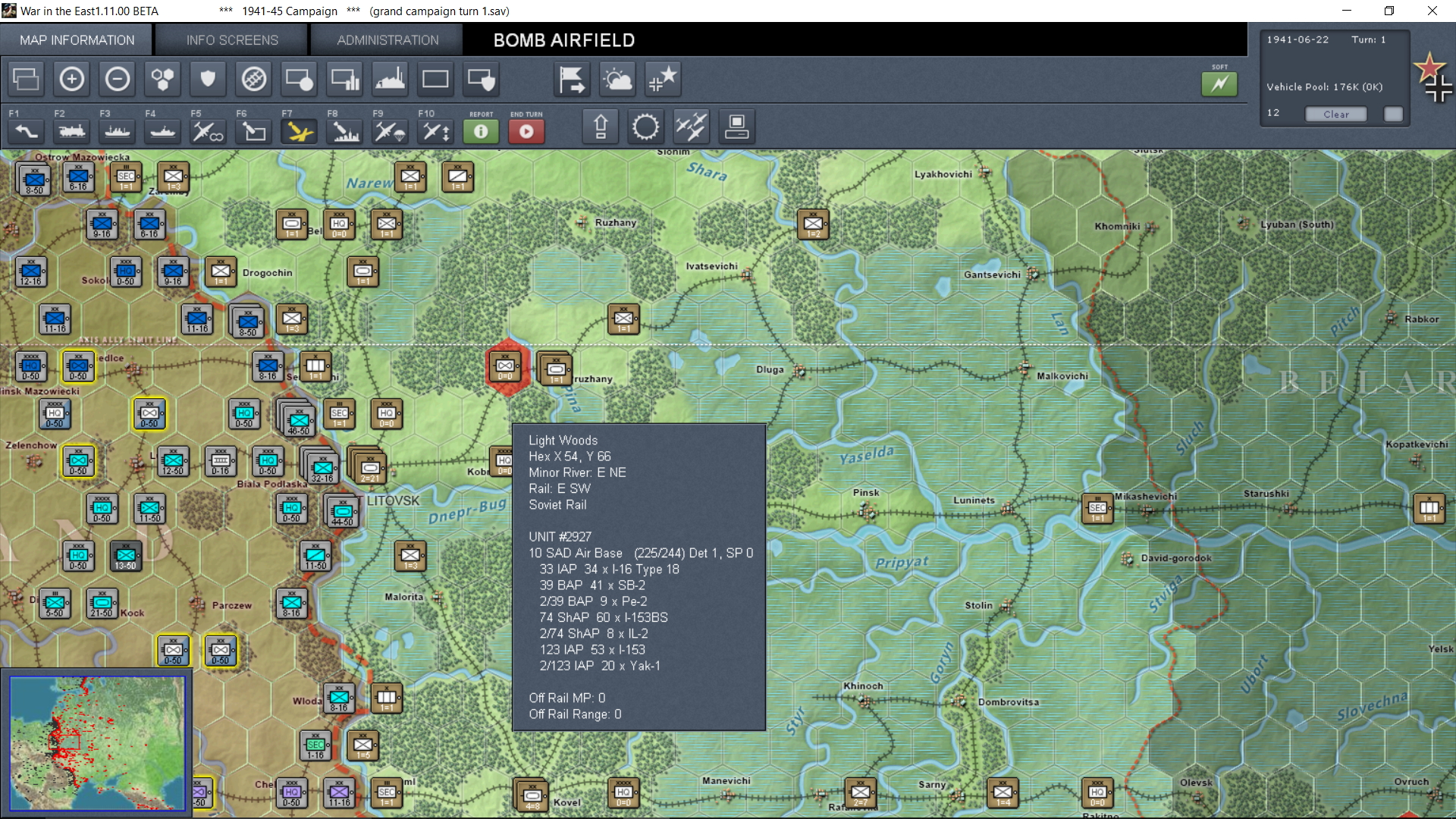This screenshot has width=1456, height=819.
Task: Click the up-arrow icon in lower toolbar
Action: tap(601, 127)
